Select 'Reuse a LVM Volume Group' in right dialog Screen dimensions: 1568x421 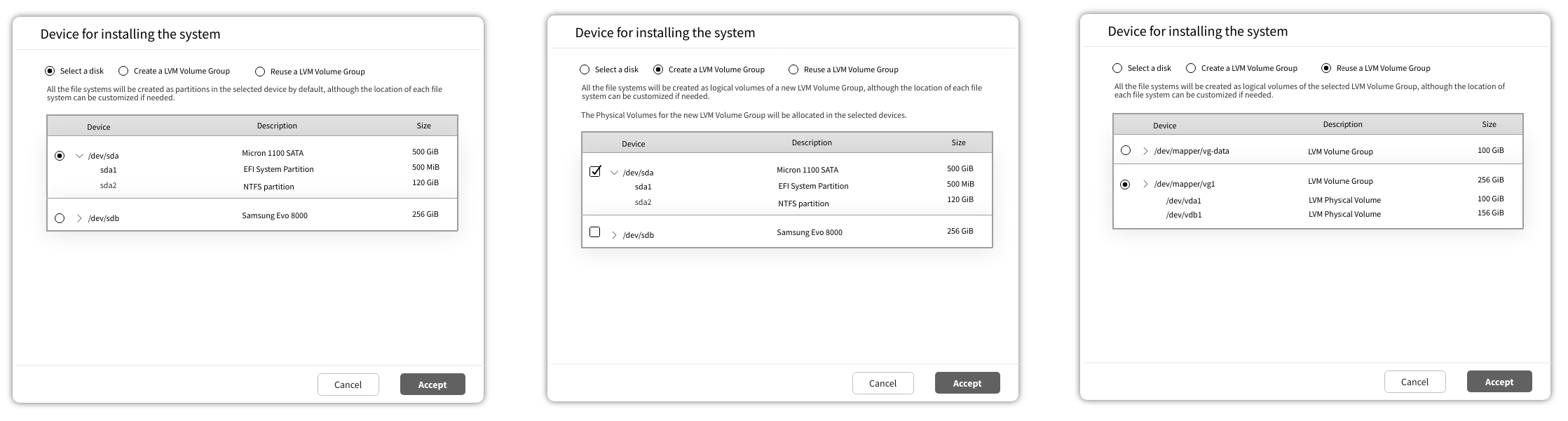point(1326,68)
